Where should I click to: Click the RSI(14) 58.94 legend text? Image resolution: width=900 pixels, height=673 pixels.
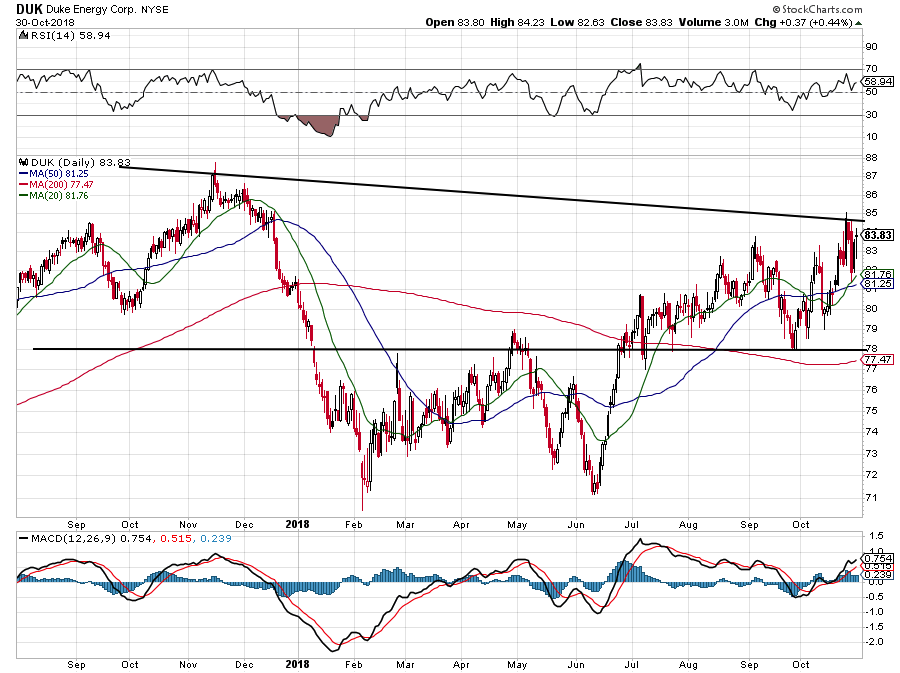point(70,36)
